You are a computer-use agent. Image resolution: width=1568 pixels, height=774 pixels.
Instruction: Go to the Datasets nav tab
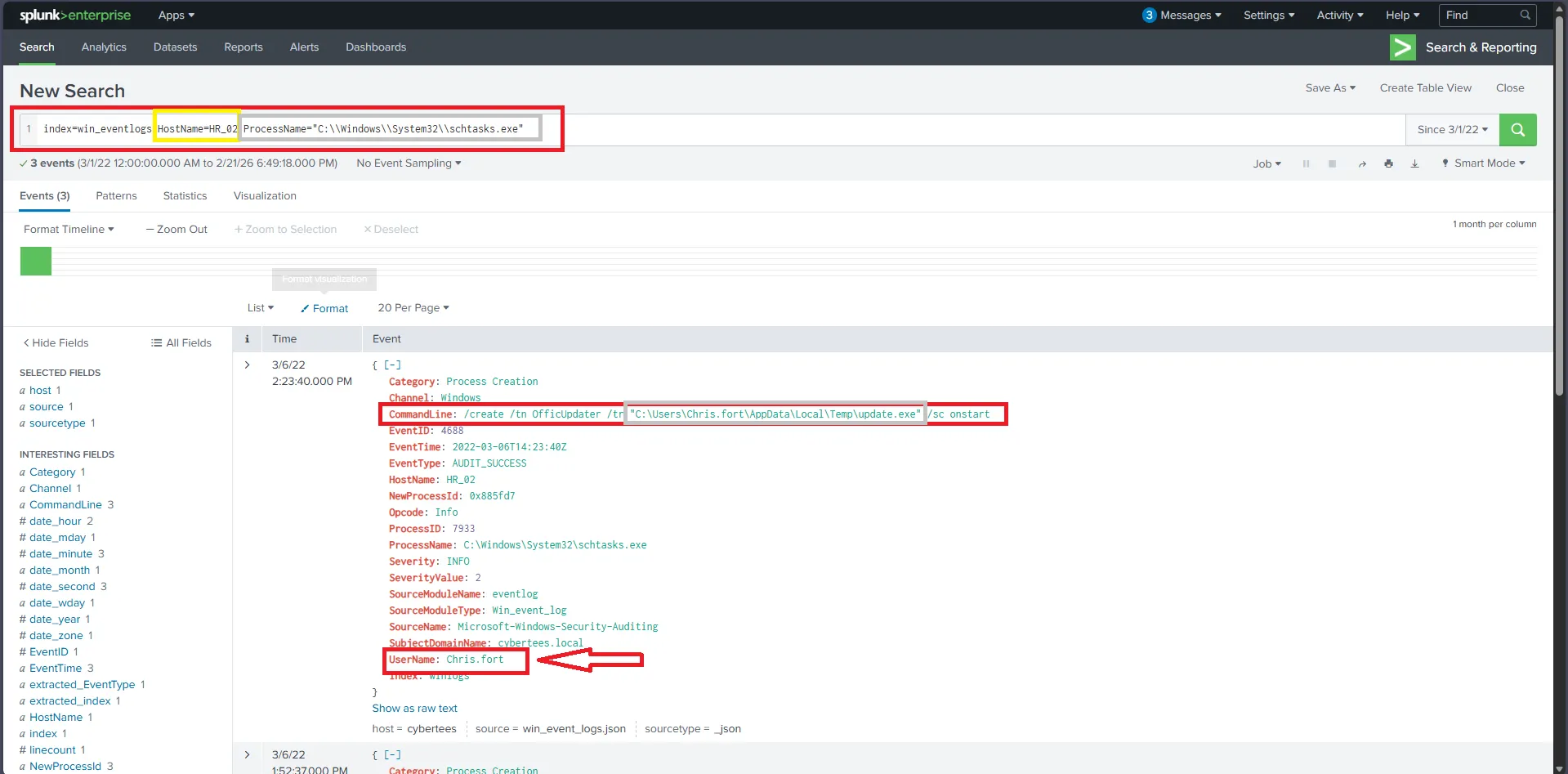click(x=175, y=47)
